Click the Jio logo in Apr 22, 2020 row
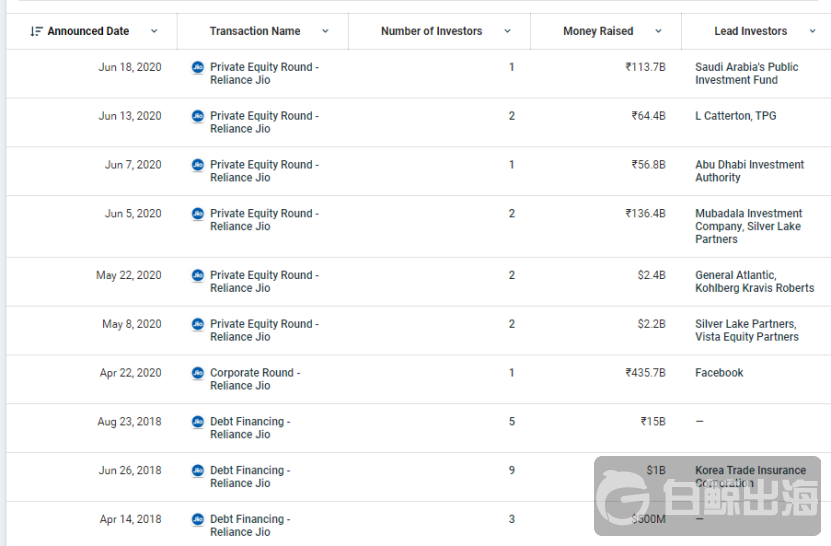831x546 pixels. [198, 373]
